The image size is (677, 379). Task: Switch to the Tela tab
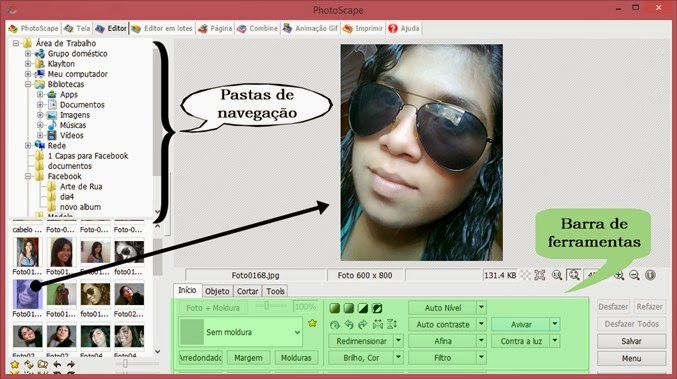tap(77, 28)
